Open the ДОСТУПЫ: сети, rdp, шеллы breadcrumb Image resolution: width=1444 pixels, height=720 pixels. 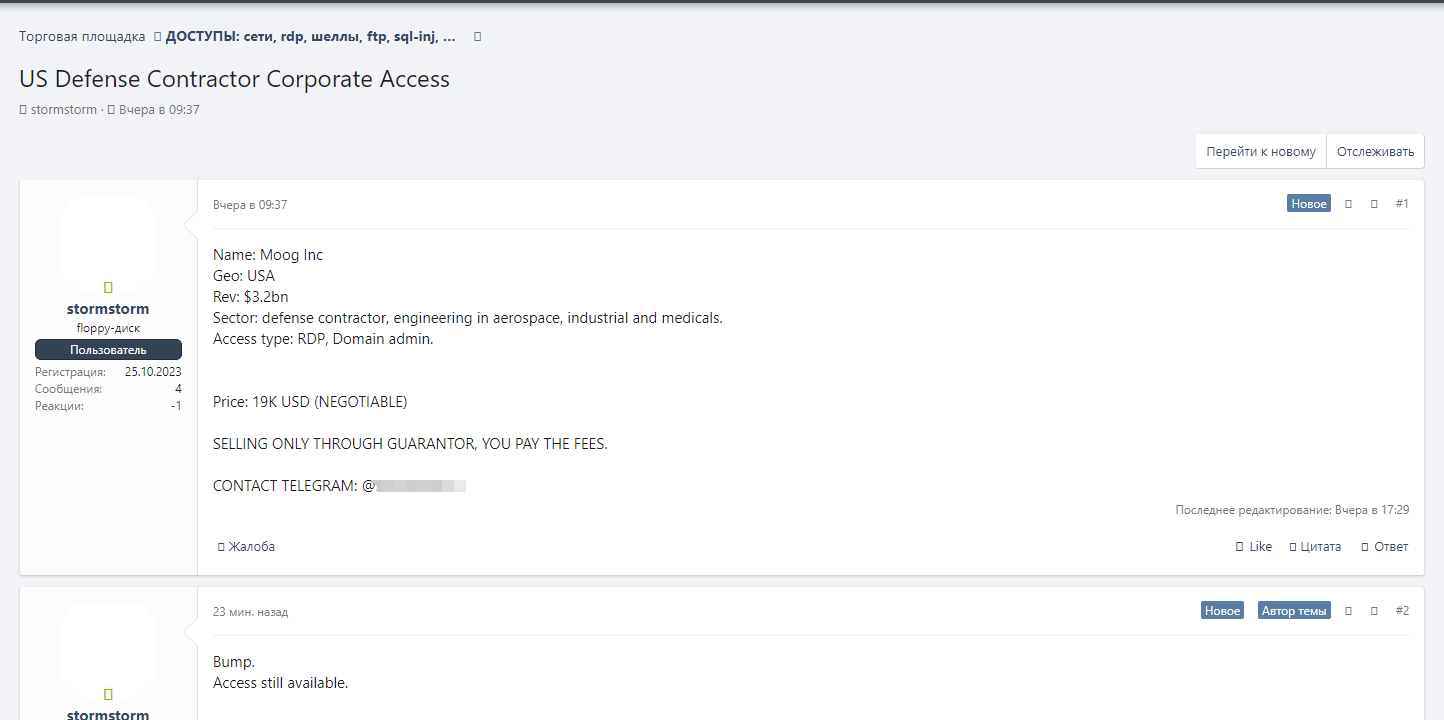click(x=311, y=36)
